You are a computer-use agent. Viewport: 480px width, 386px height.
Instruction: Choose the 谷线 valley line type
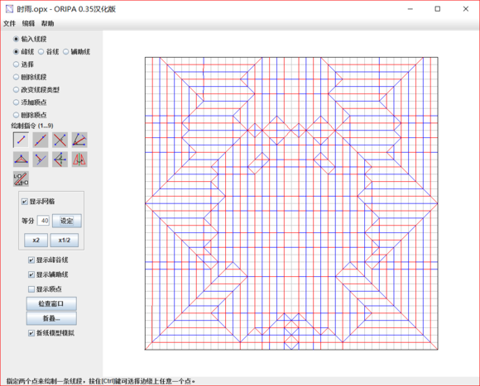(x=48, y=52)
